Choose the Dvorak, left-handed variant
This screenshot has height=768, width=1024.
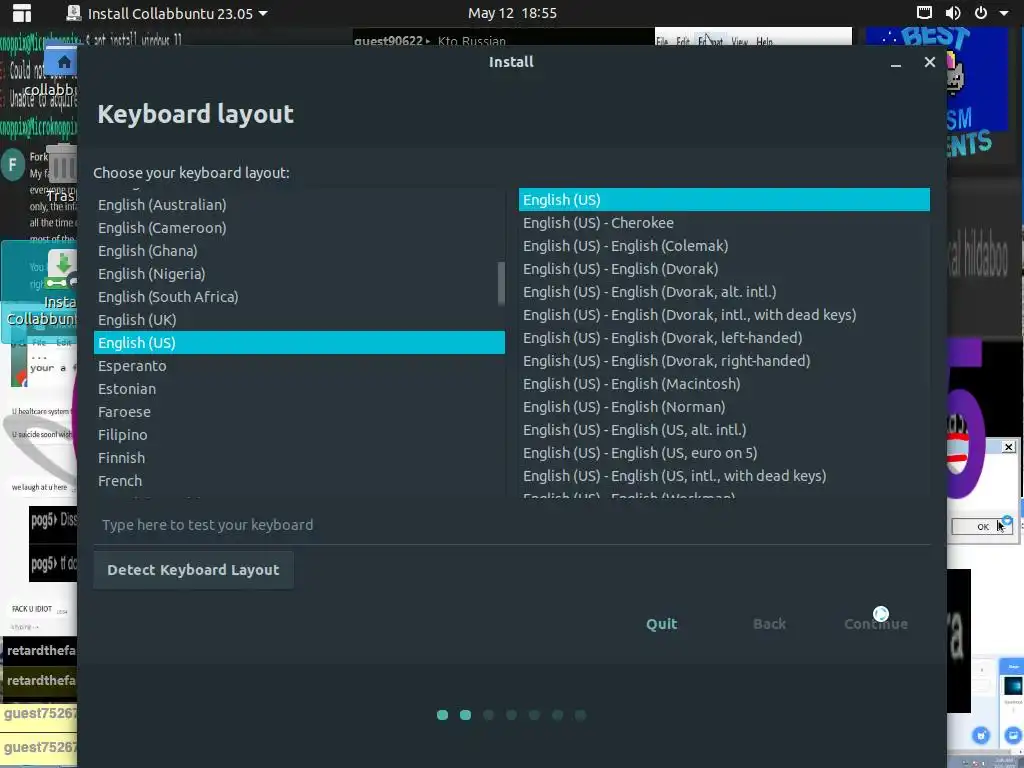pyautogui.click(x=724, y=338)
